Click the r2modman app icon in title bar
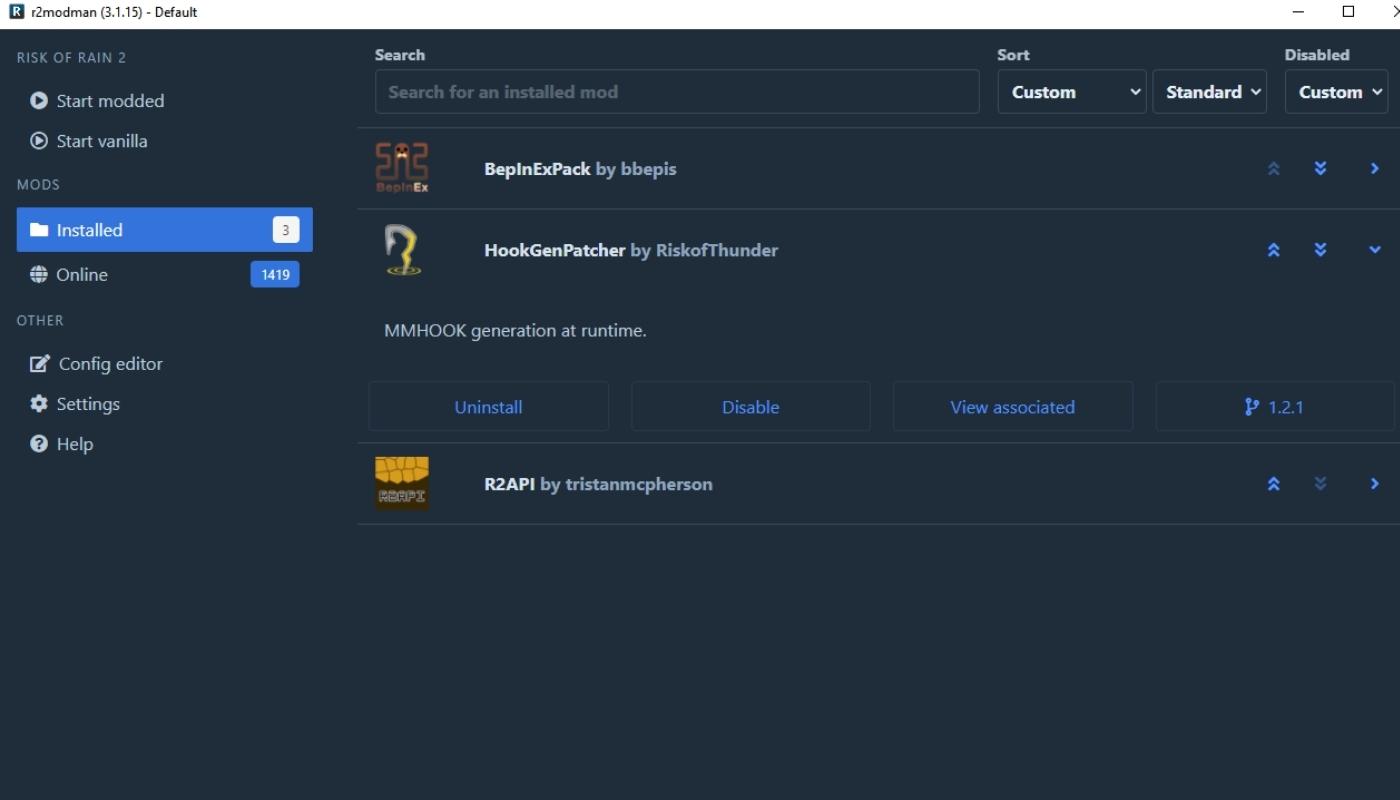 pos(16,12)
